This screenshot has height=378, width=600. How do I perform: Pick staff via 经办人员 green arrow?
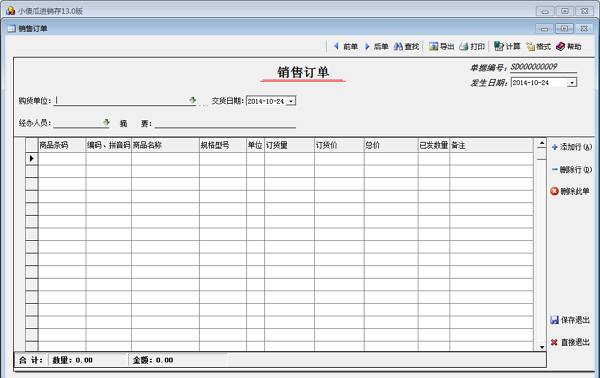(x=106, y=122)
